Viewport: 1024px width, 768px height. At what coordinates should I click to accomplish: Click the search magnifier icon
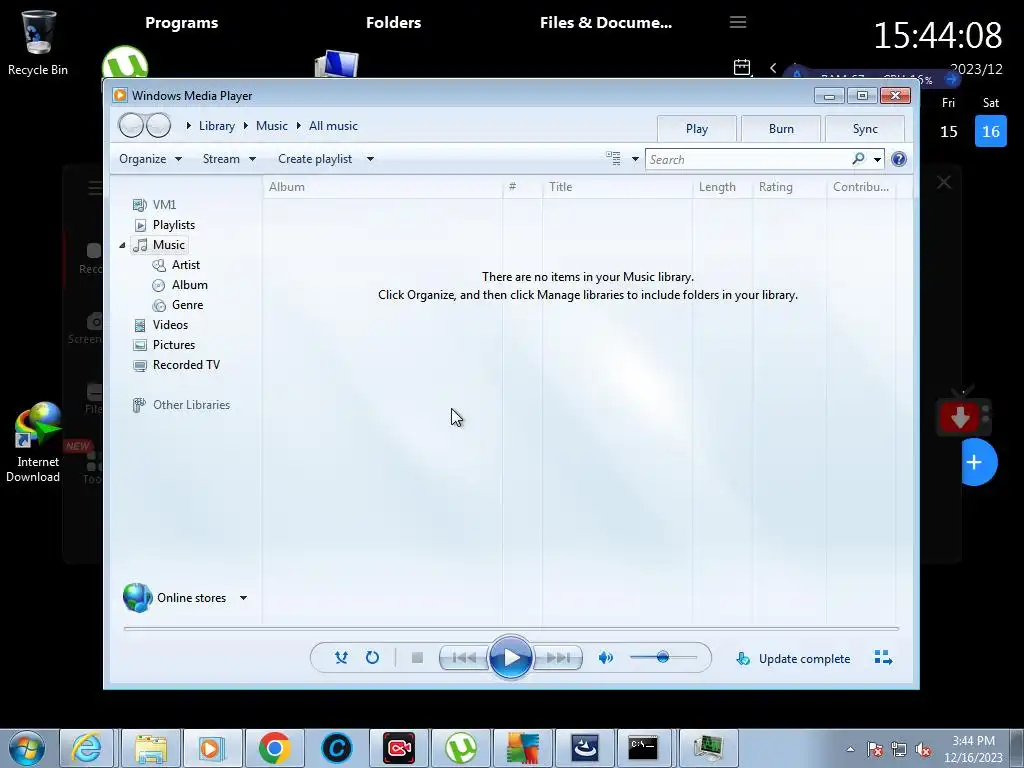point(858,159)
